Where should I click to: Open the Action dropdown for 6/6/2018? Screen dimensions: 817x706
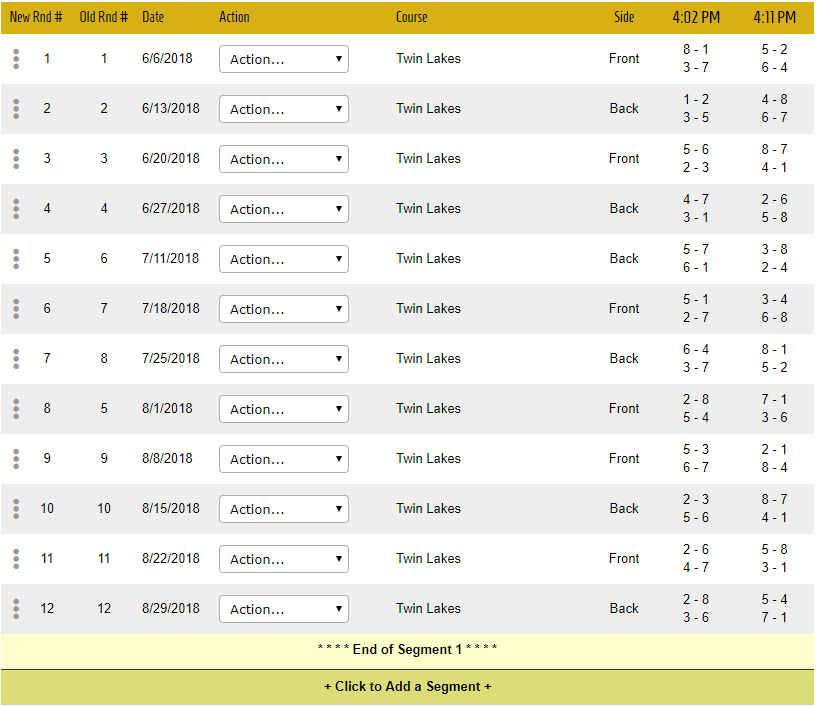point(283,59)
